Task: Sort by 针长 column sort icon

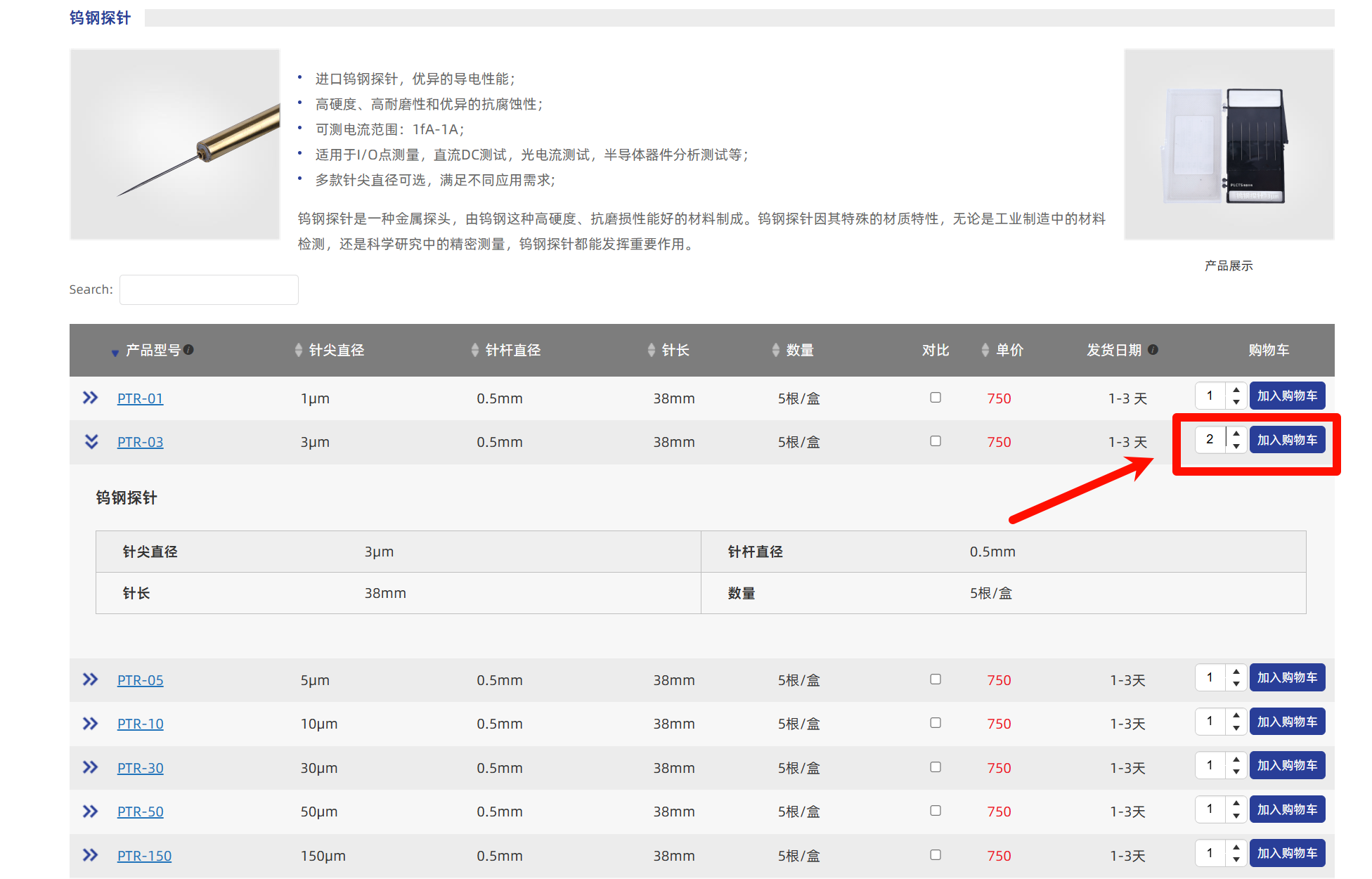Action: click(652, 350)
